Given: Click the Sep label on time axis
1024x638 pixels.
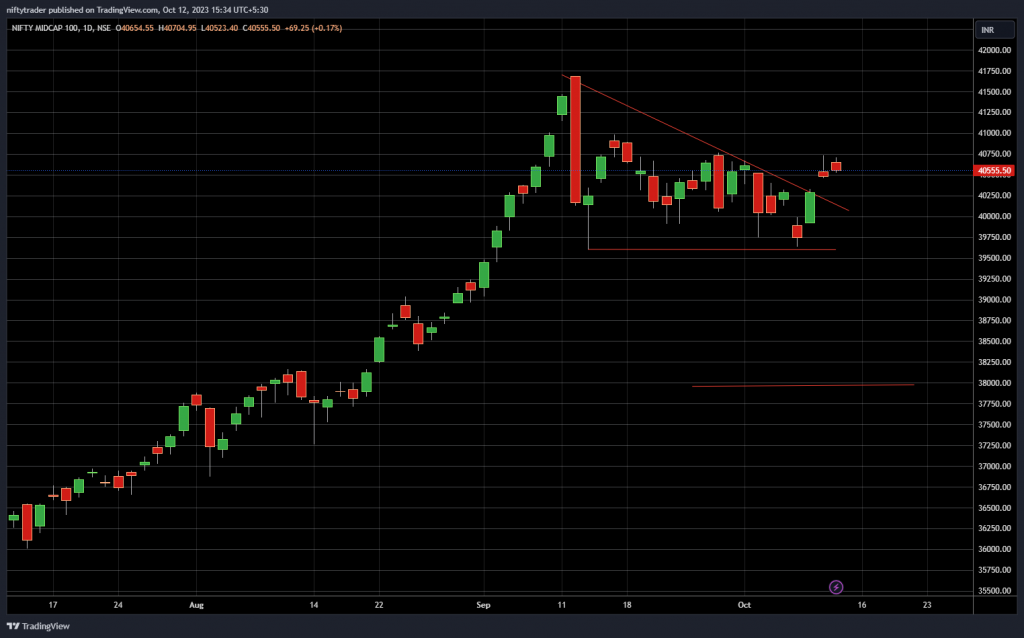Looking at the screenshot, I should pyautogui.click(x=483, y=605).
